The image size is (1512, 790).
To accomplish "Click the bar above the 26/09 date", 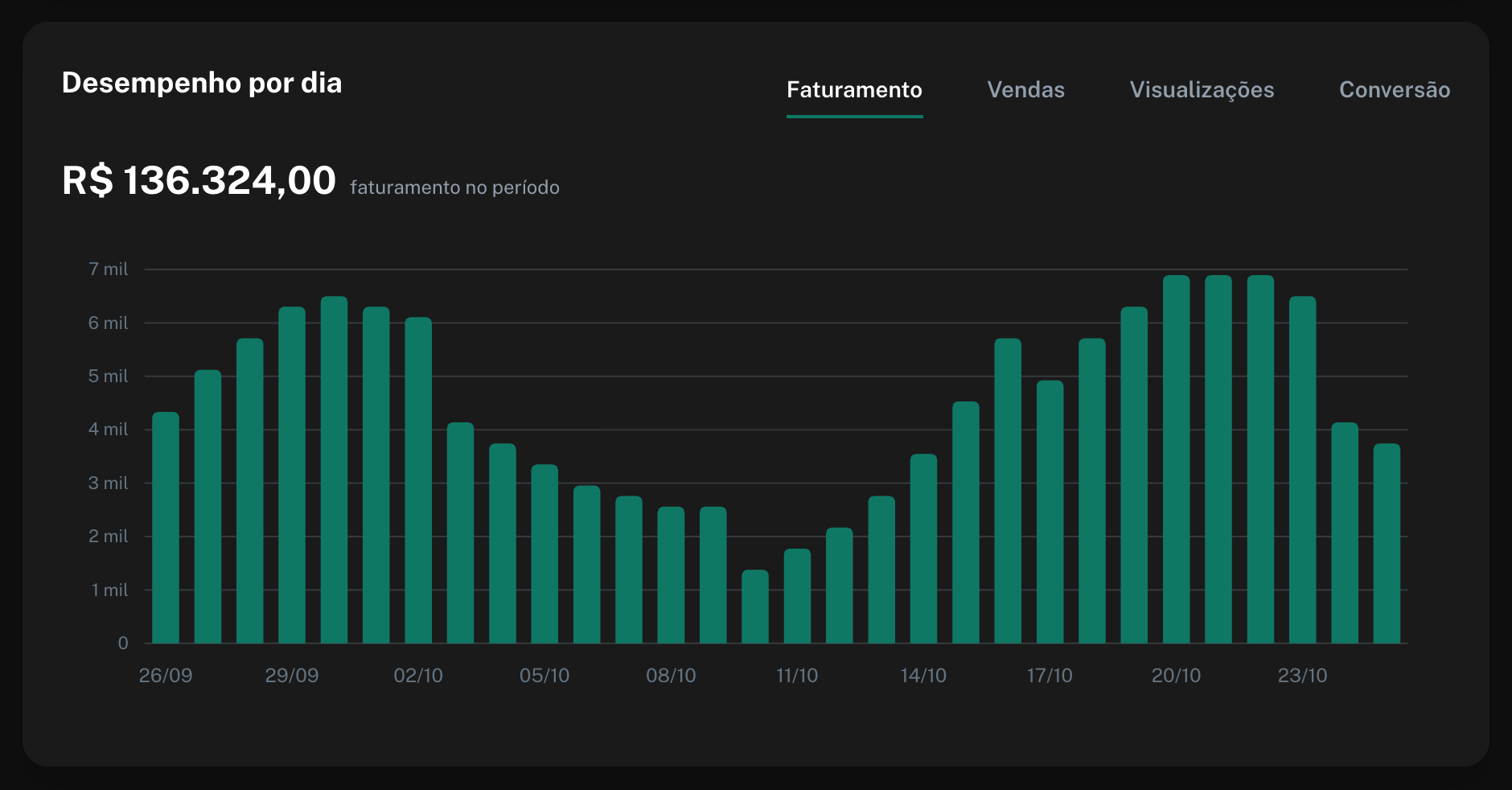I will click(166, 528).
